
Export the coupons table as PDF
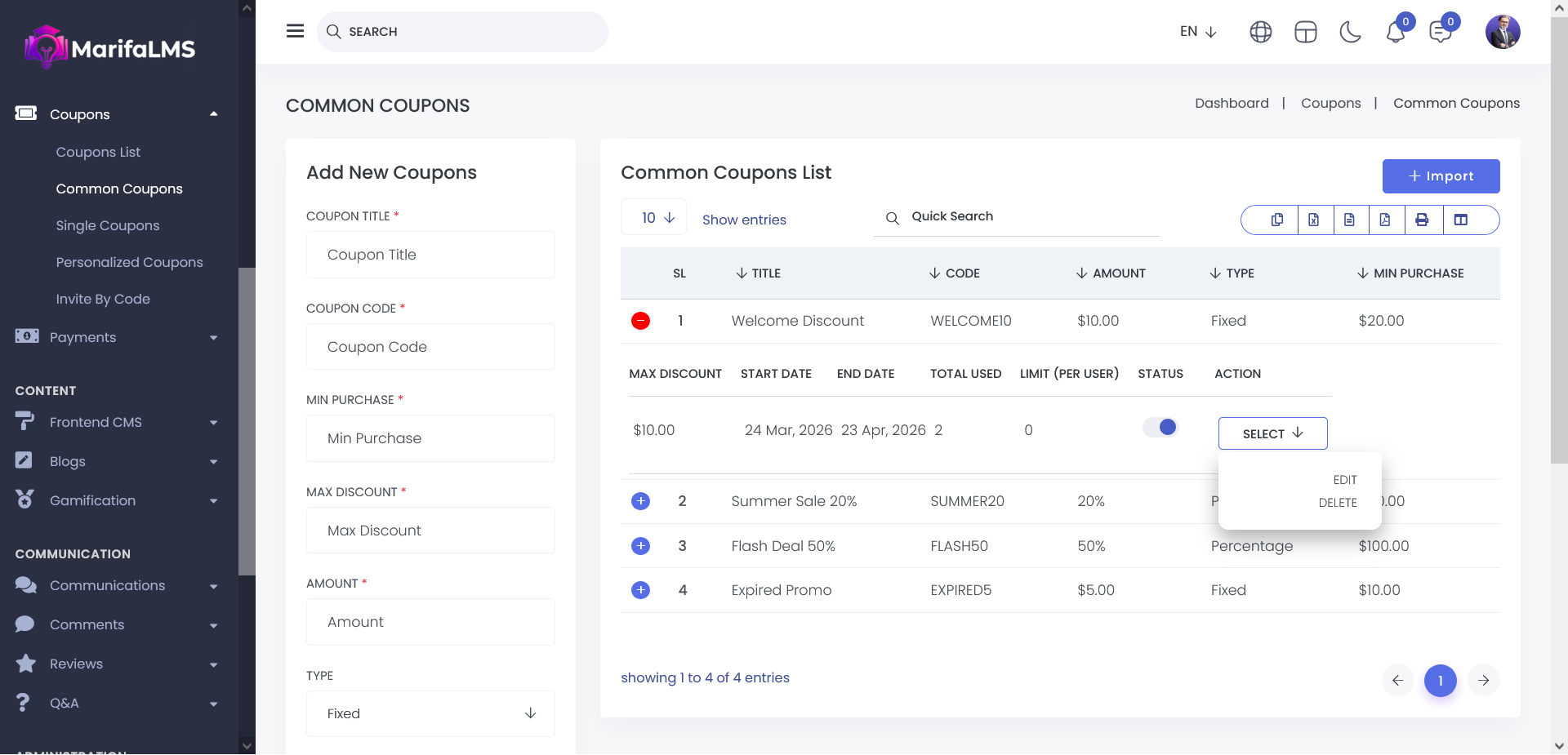tap(1385, 220)
